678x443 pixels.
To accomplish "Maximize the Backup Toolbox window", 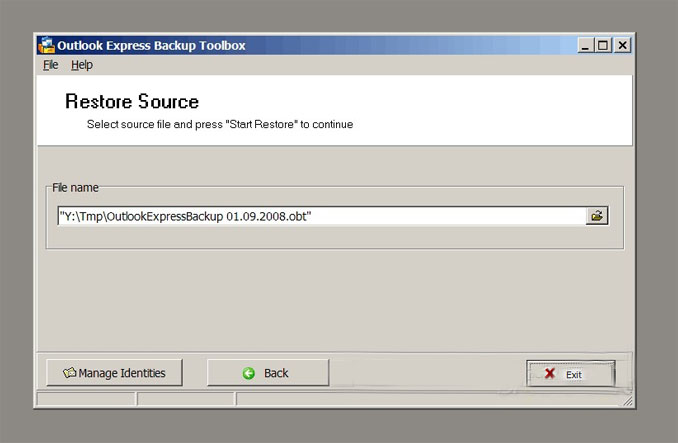I will coord(603,45).
